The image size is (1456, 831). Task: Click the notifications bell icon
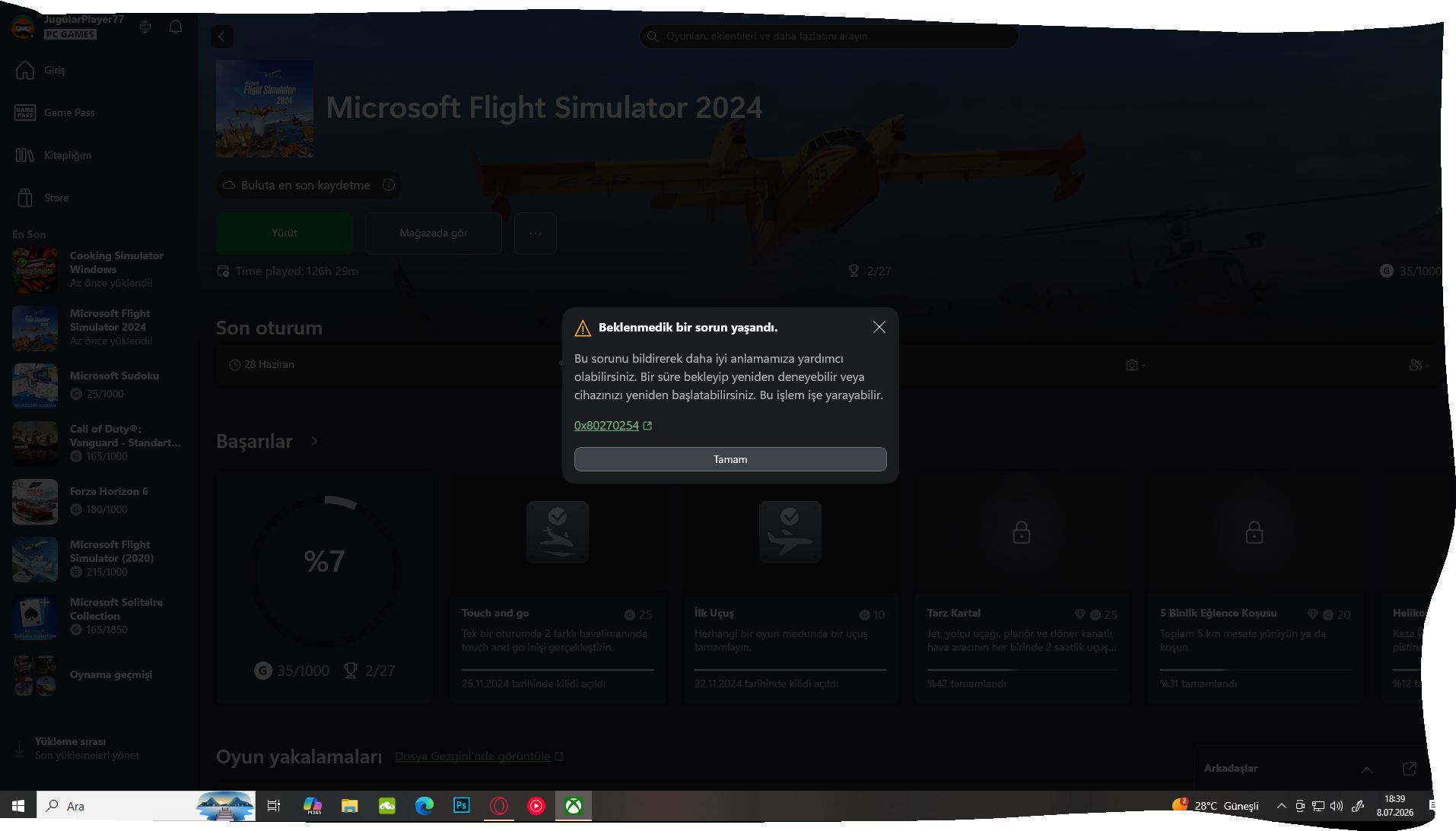(x=176, y=27)
